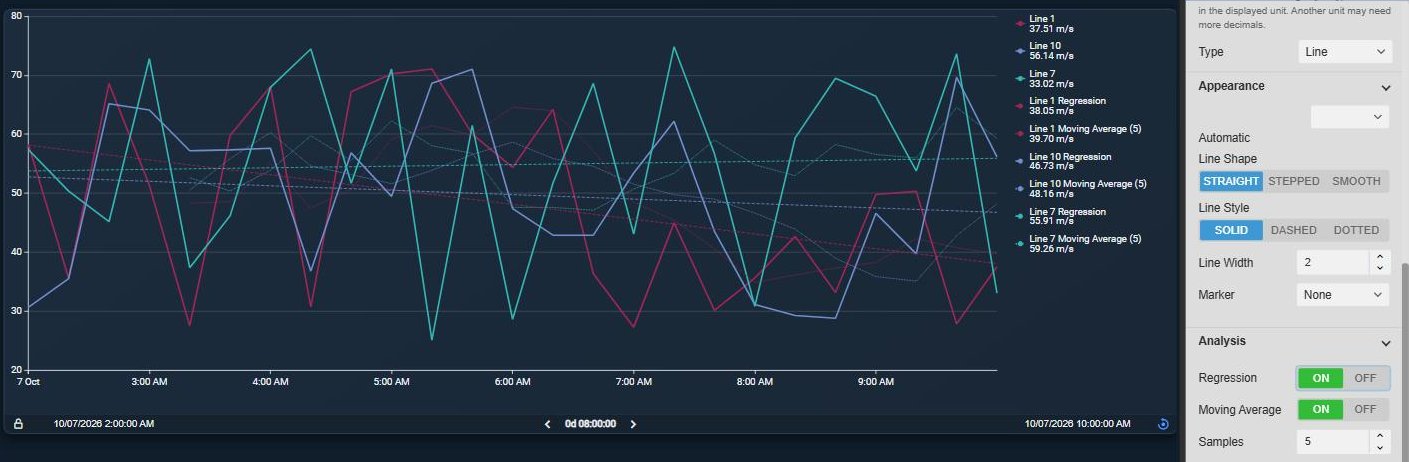The width and height of the screenshot is (1409, 462).
Task: Select STRAIGHT line shape
Action: [x=1231, y=181]
